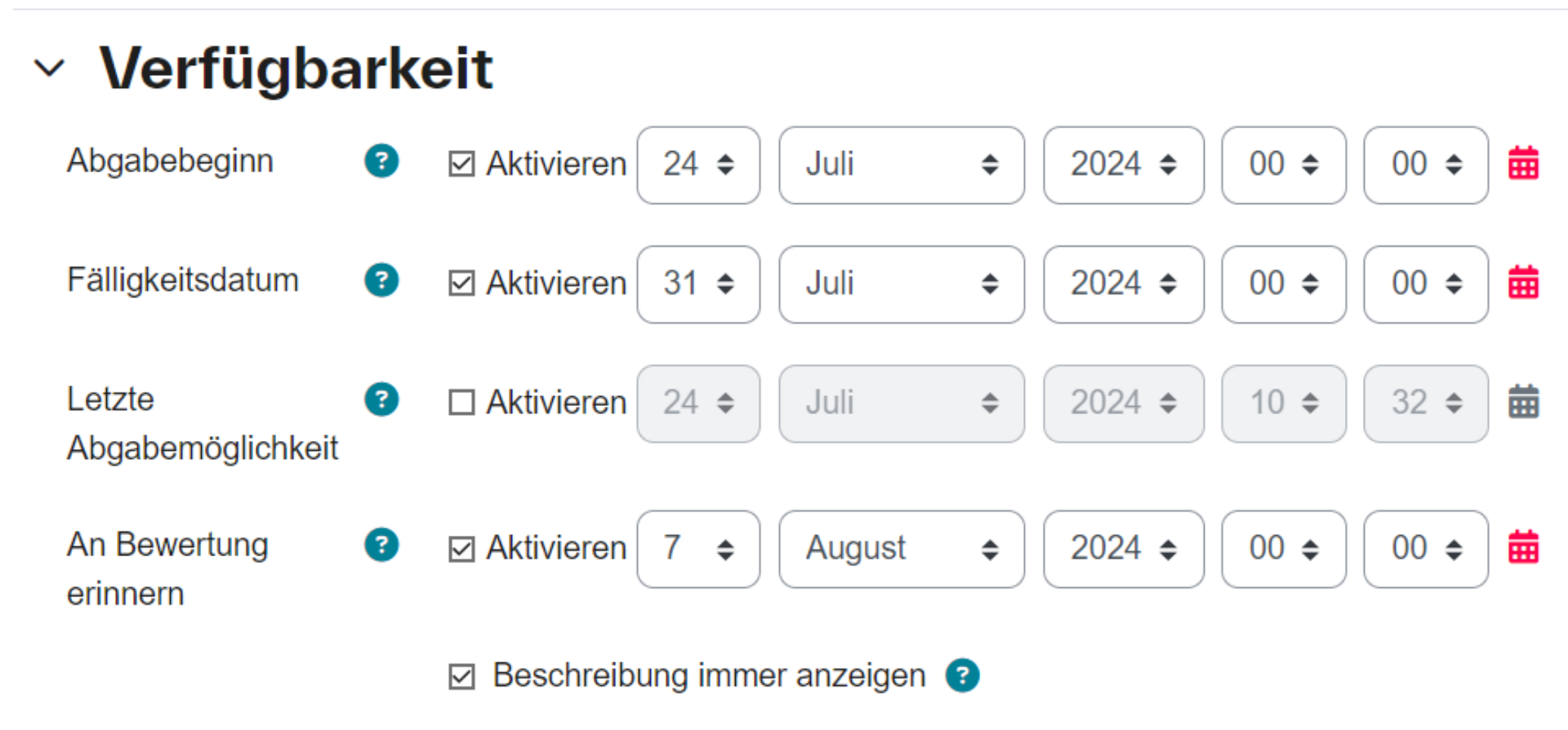1568x730 pixels.
Task: Show help for An Bewertung erinnern
Action: point(382,544)
